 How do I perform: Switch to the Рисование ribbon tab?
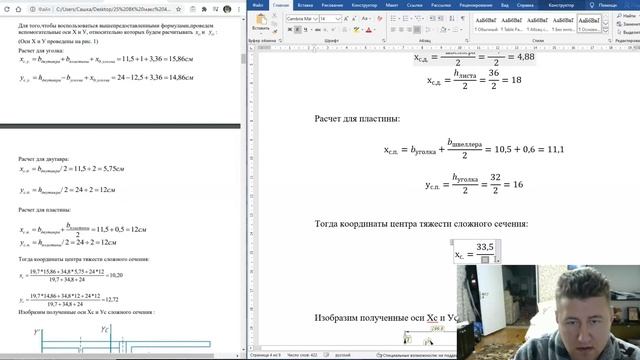tap(332, 5)
